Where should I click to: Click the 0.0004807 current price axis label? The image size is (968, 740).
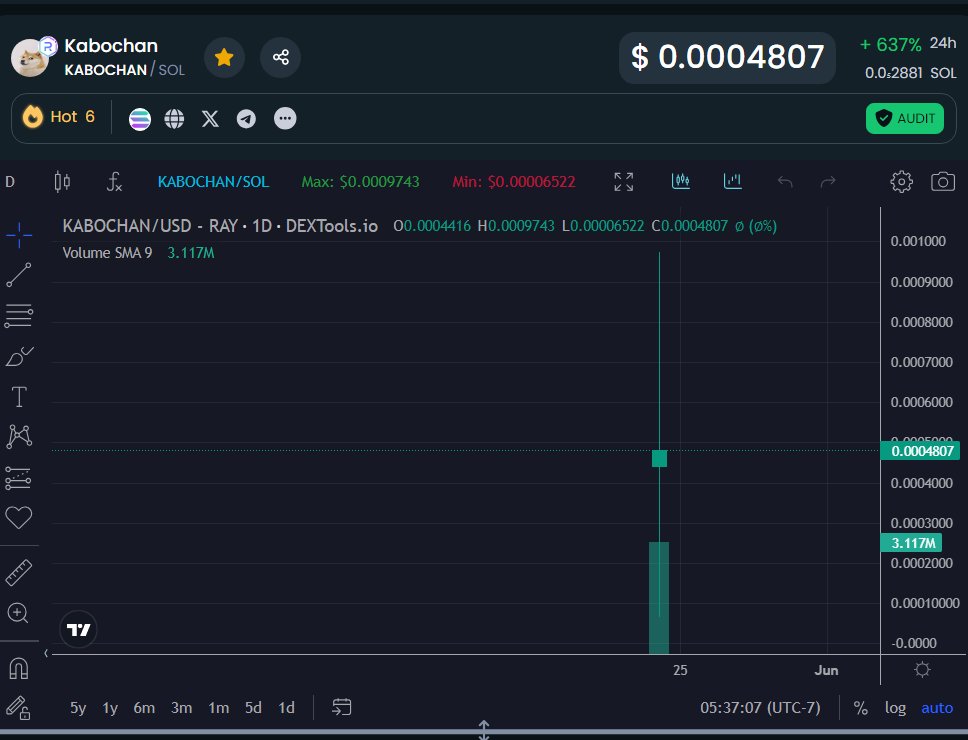pos(922,451)
